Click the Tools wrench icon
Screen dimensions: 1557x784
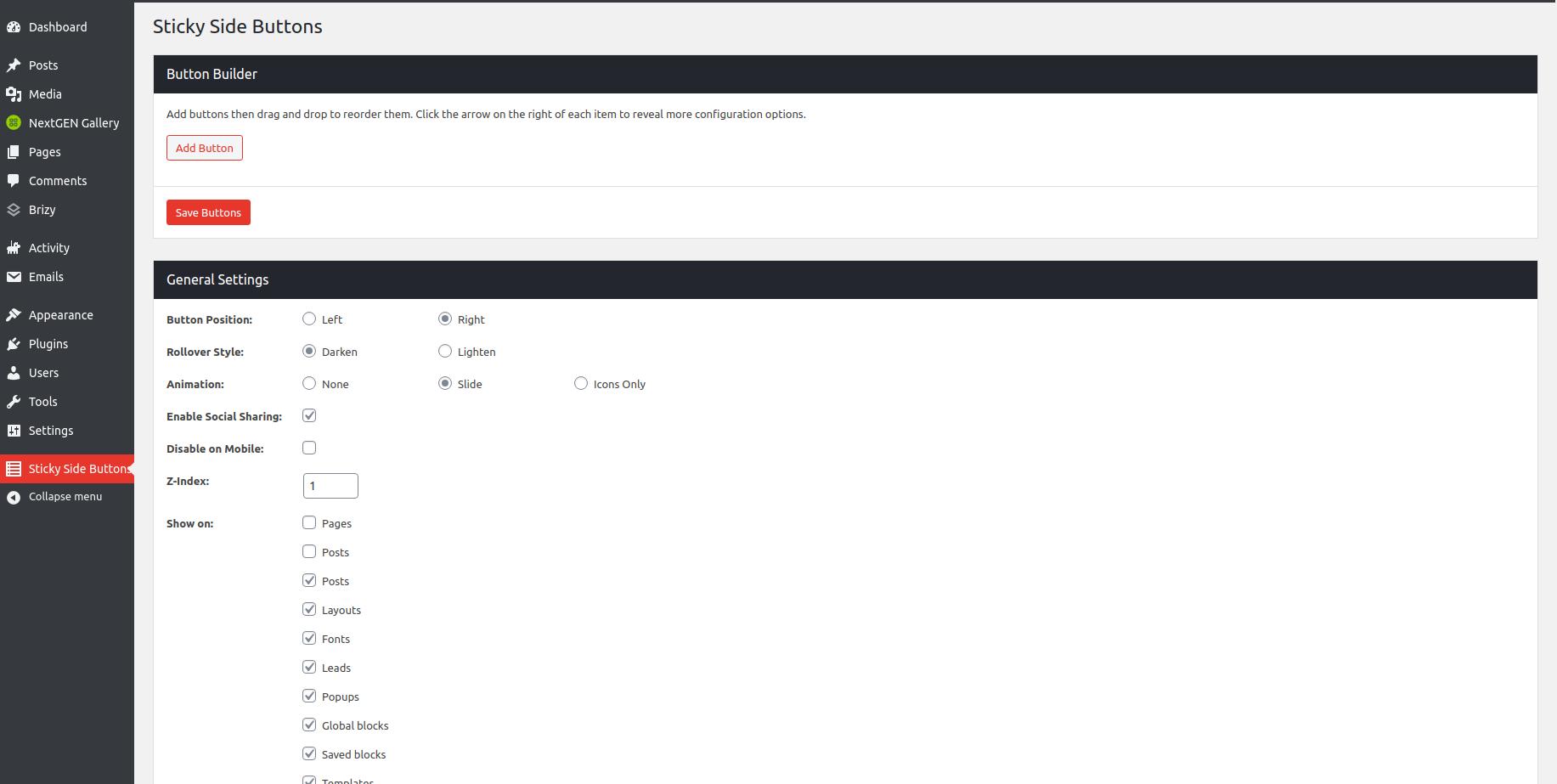(x=14, y=402)
